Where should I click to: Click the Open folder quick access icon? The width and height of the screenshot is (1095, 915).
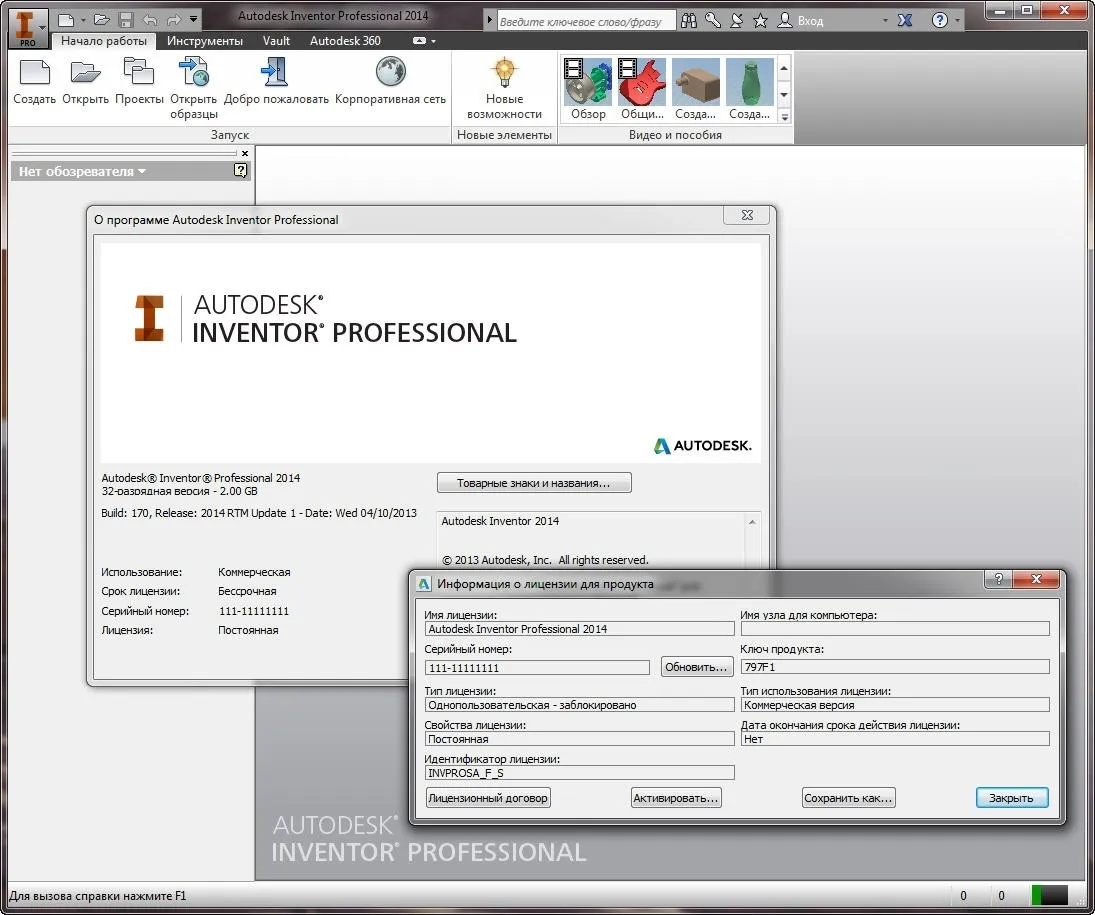click(x=102, y=20)
